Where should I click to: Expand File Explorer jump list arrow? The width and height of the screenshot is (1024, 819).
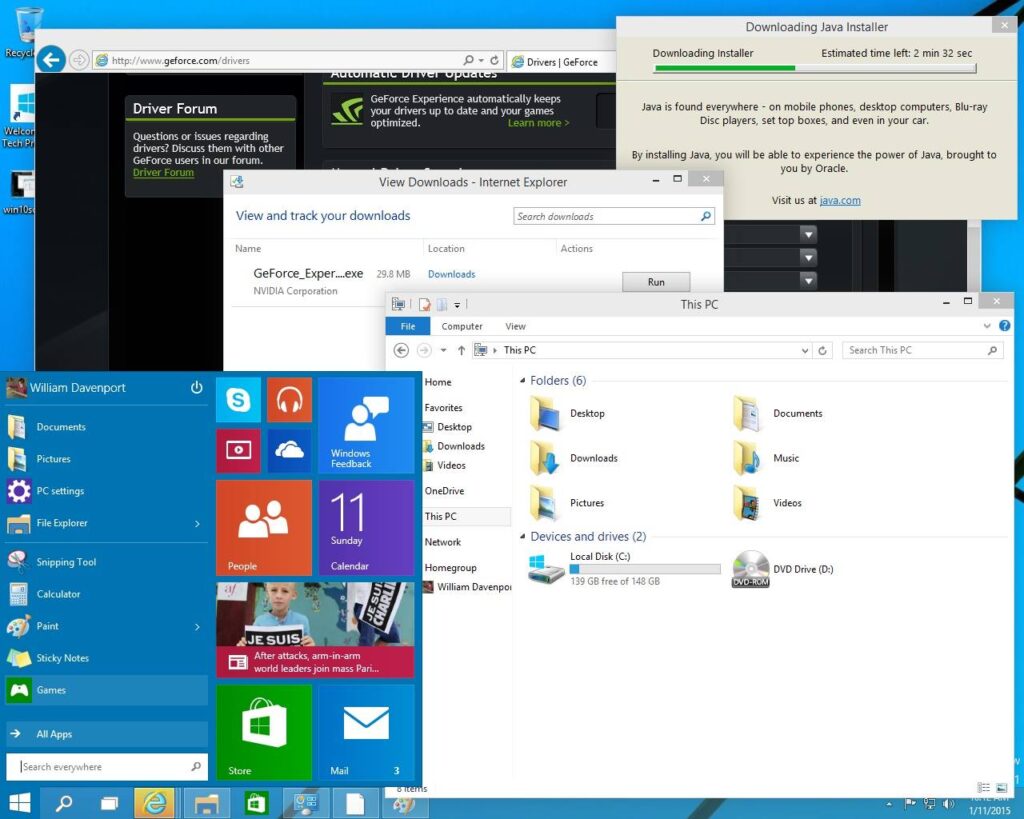197,523
